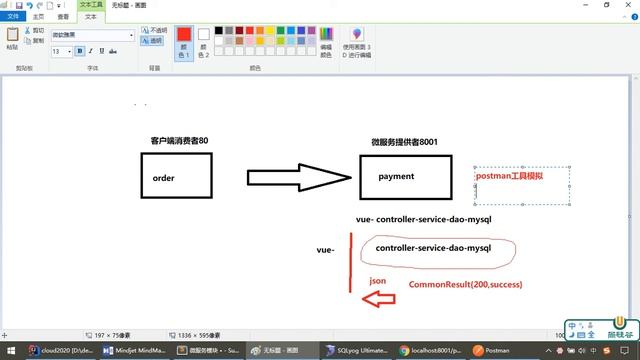
Task: Switch to the 查看 (View) ribbon tab
Action: (x=63, y=17)
